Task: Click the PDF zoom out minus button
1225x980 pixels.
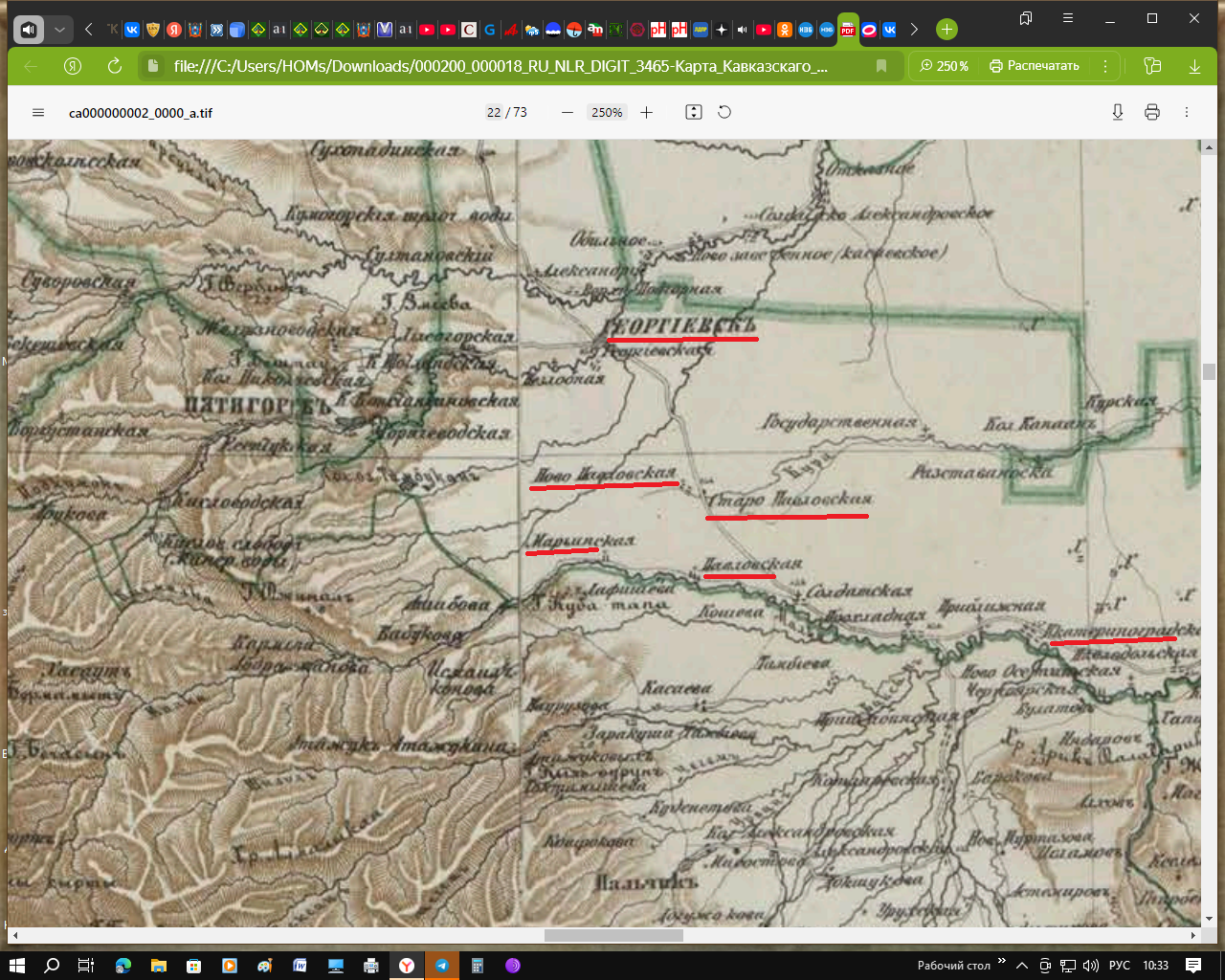Action: [x=568, y=113]
